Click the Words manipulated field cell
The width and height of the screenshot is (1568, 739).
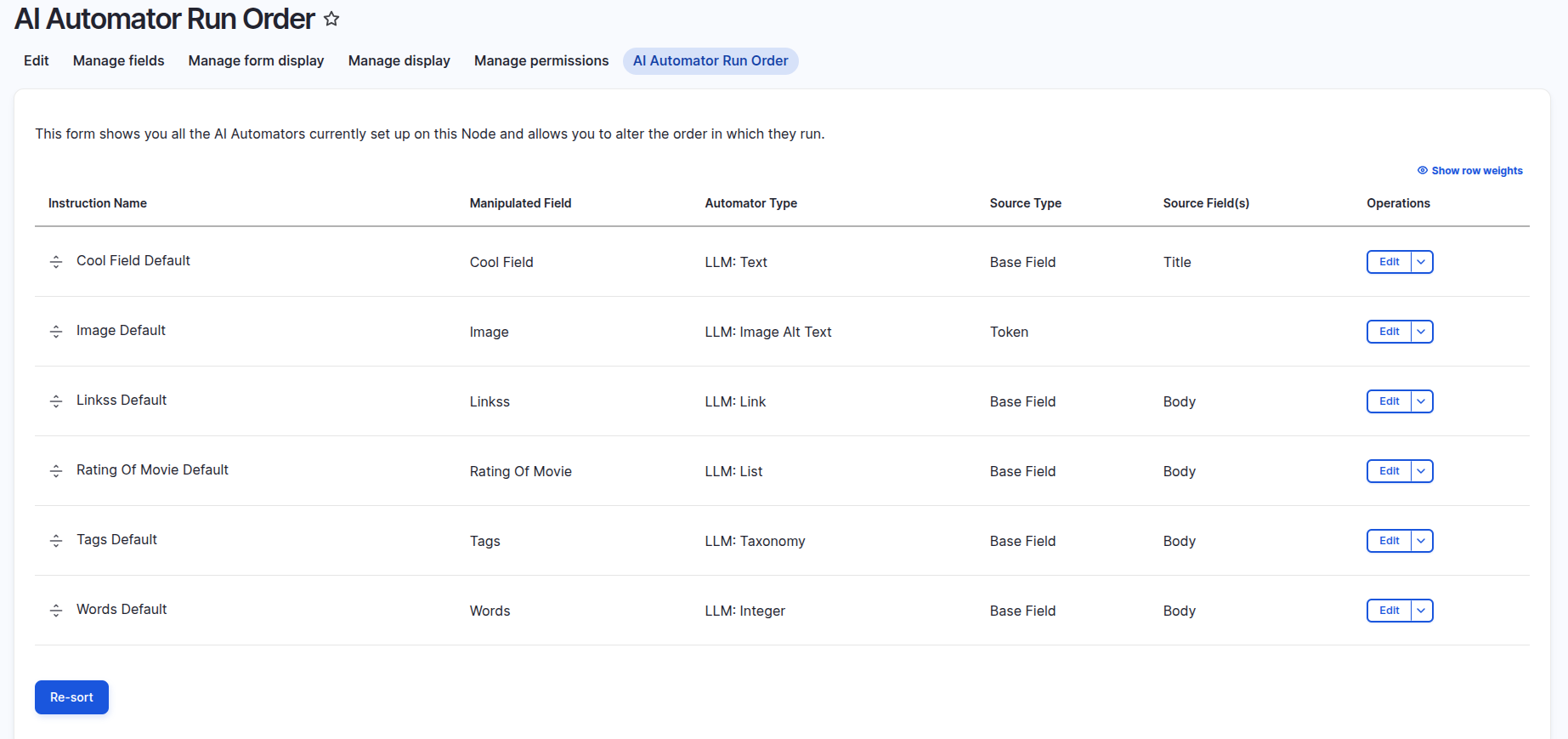490,611
